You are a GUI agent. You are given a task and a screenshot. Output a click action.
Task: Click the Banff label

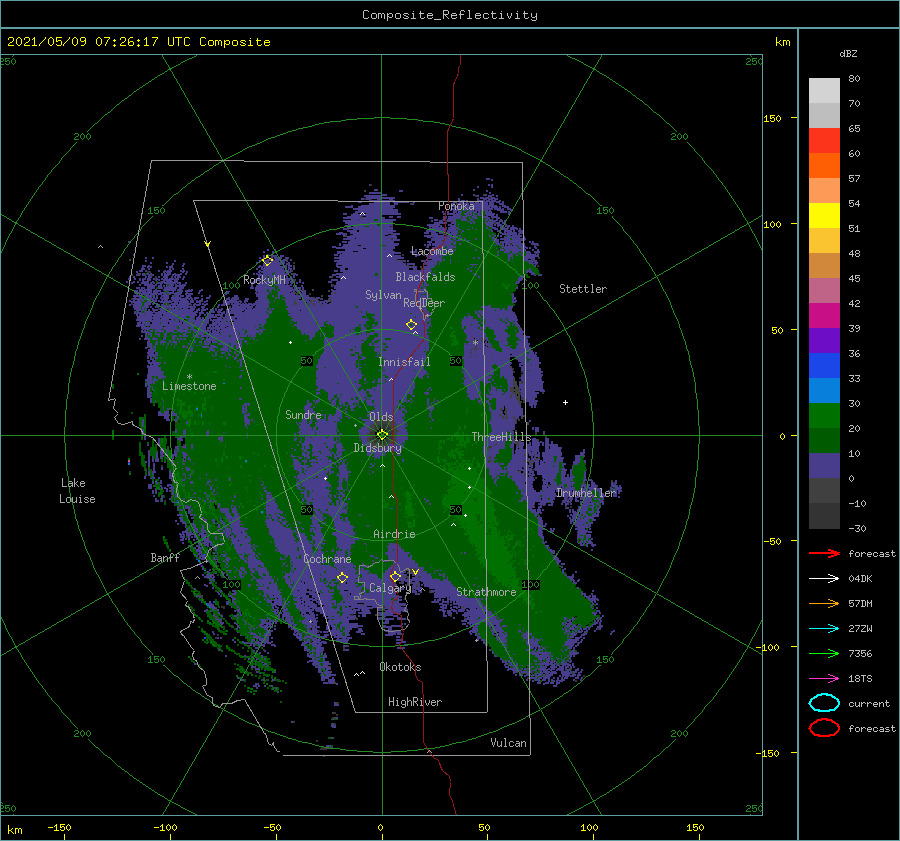coord(165,557)
